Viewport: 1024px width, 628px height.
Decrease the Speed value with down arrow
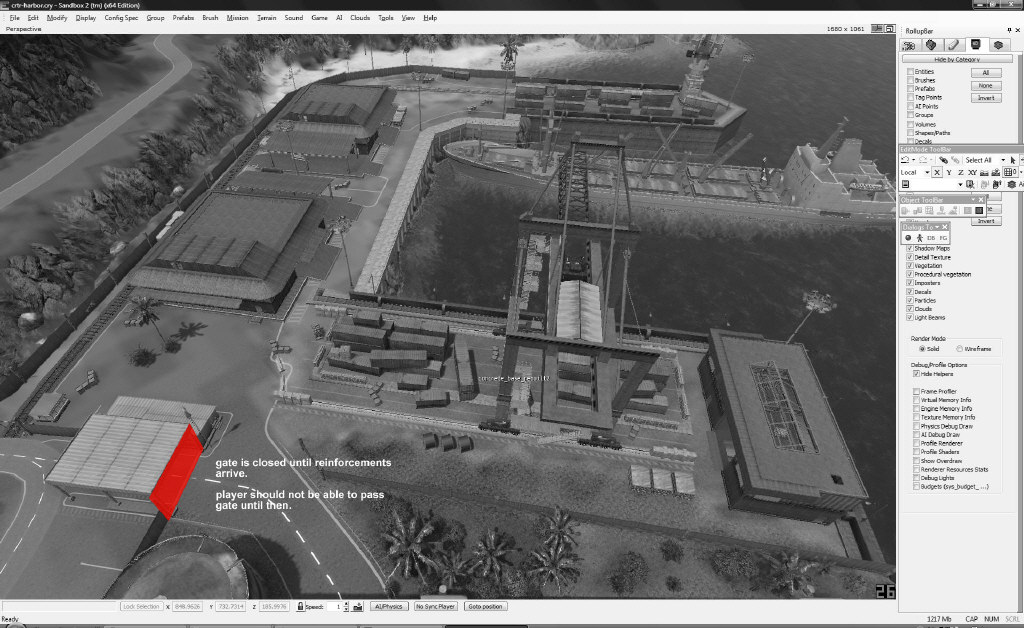[346, 609]
